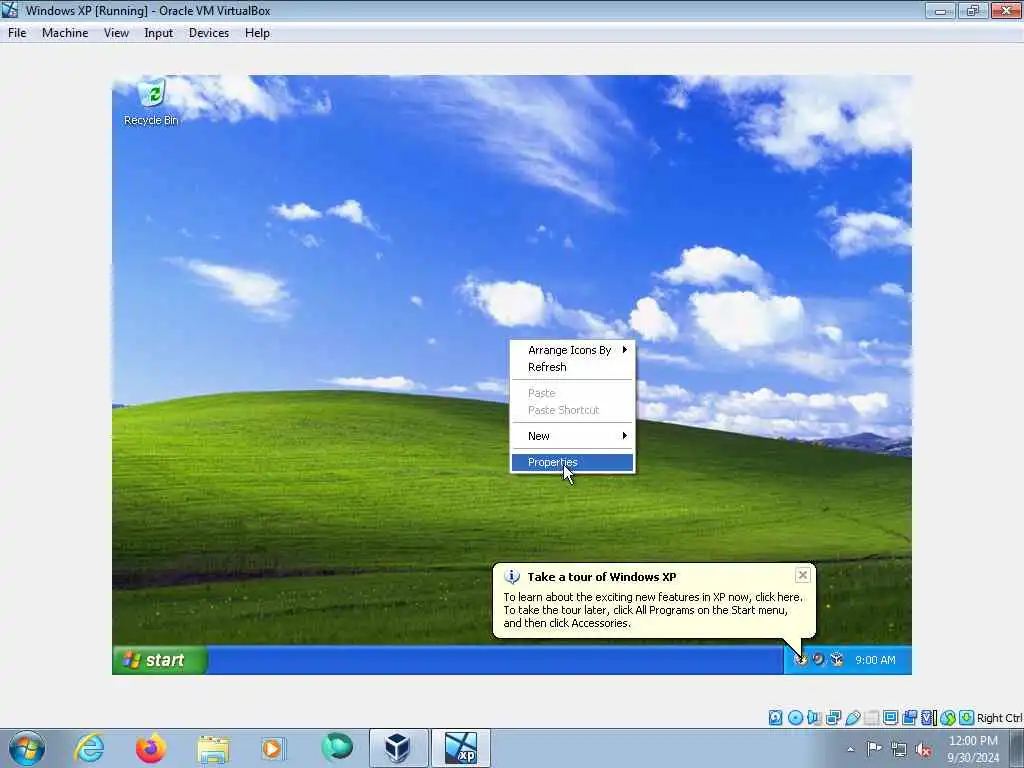
Task: Click the Right Ctrl host key label
Action: tap(999, 718)
